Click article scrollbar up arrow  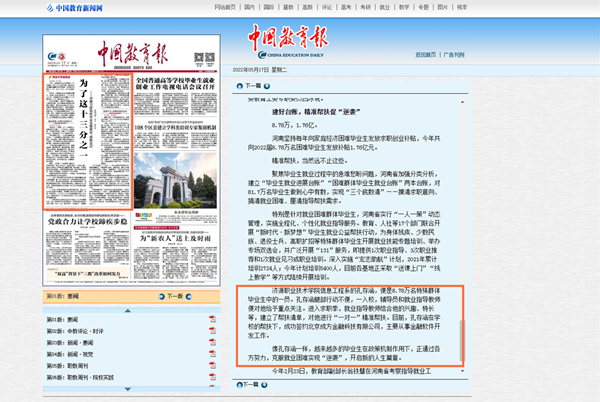pyautogui.click(x=462, y=102)
